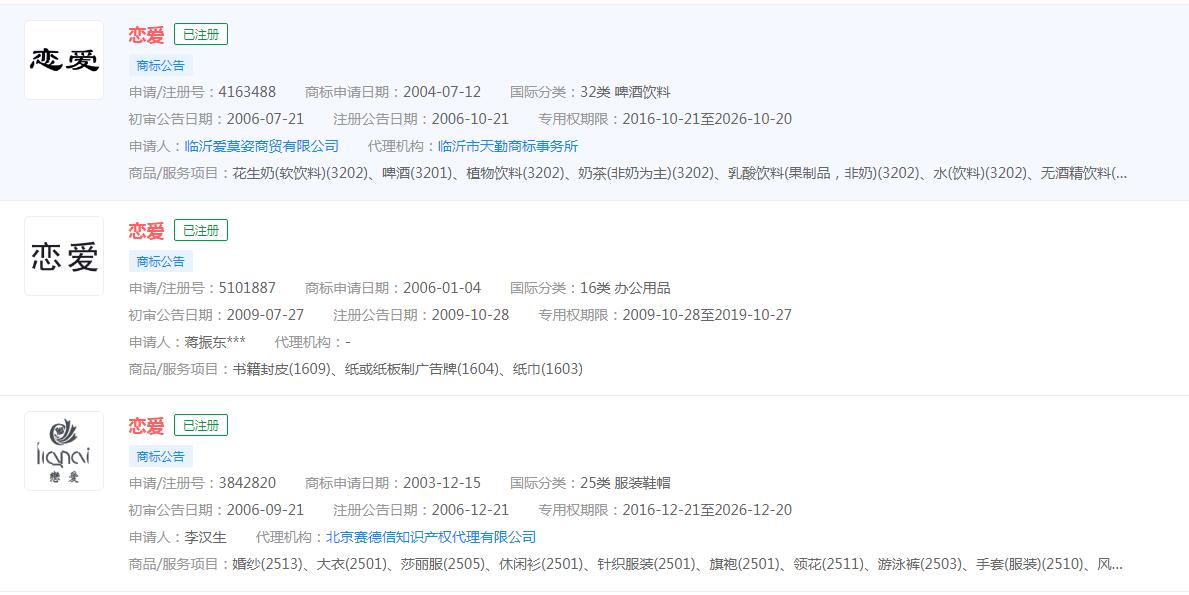The height and width of the screenshot is (595, 1189).
Task: Click exclusive period 2009-10-28至2019-10-27
Action: (x=707, y=315)
